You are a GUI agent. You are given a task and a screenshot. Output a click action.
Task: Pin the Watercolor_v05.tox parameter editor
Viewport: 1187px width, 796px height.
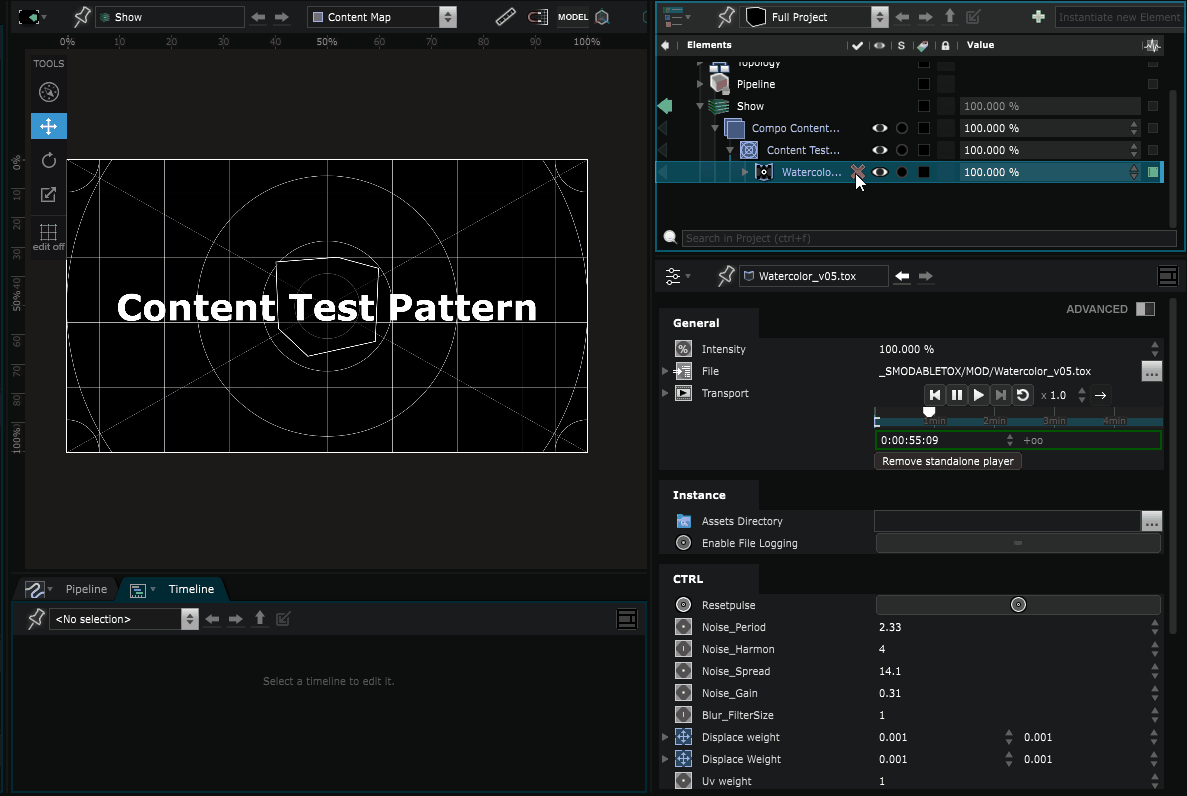tap(726, 276)
